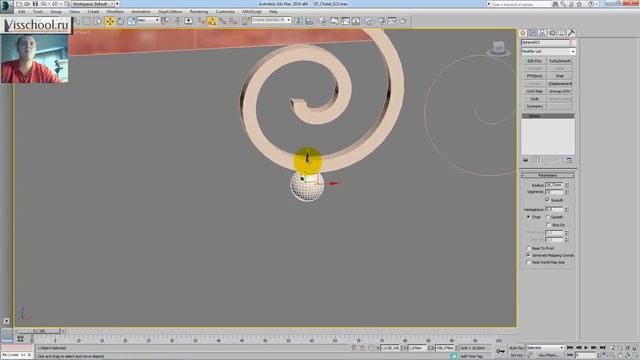This screenshot has width=640, height=360.
Task: Click the Mirror tool icon
Action: [x=299, y=21]
